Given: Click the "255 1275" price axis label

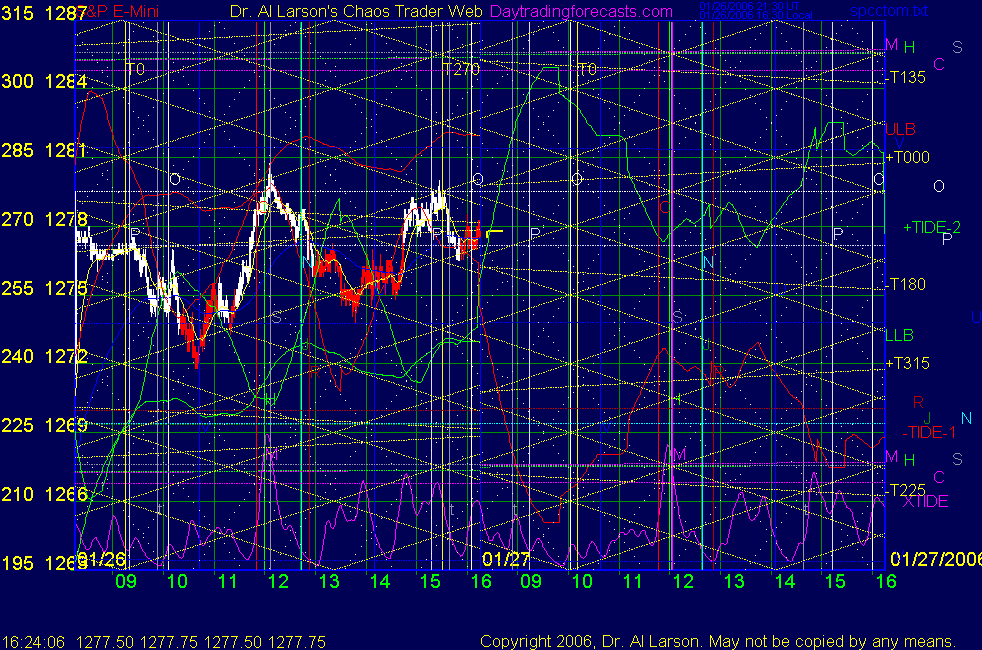Looking at the screenshot, I should click(x=44, y=288).
